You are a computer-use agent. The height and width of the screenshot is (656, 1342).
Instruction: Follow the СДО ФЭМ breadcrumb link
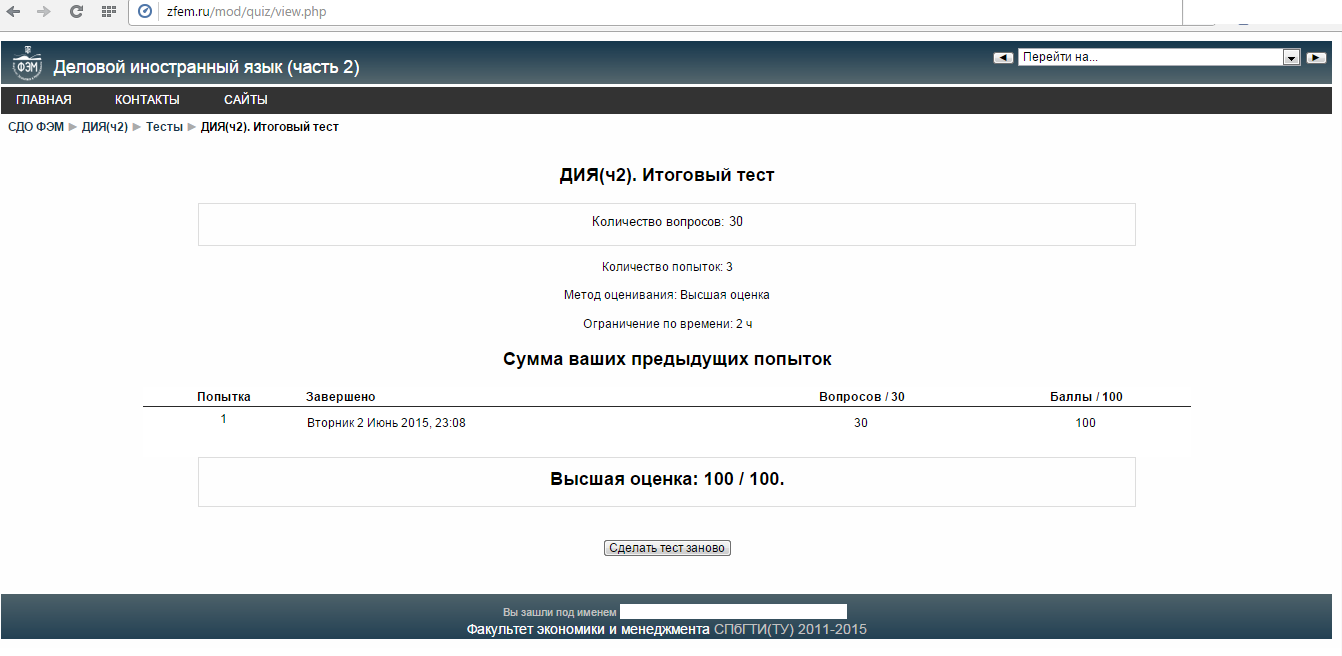(x=36, y=127)
